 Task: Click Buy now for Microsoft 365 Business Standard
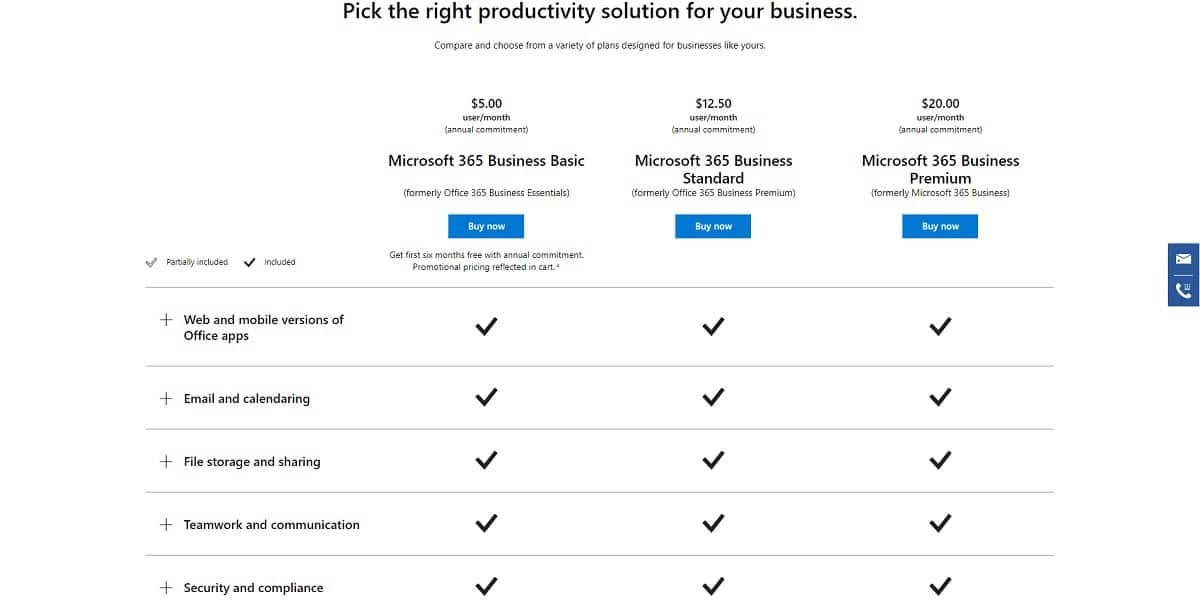(x=713, y=226)
